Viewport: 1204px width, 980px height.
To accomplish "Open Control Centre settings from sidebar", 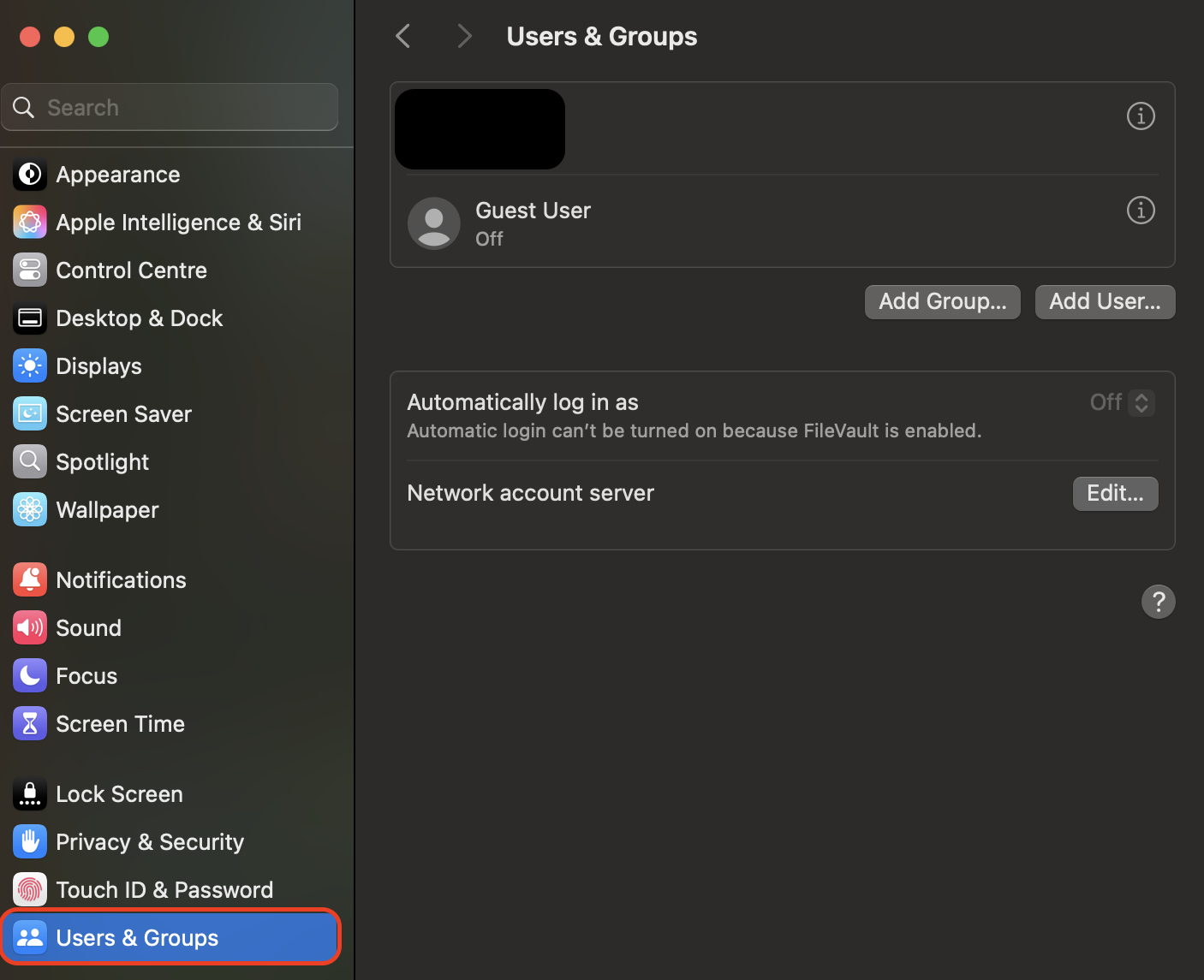I will [29, 270].
